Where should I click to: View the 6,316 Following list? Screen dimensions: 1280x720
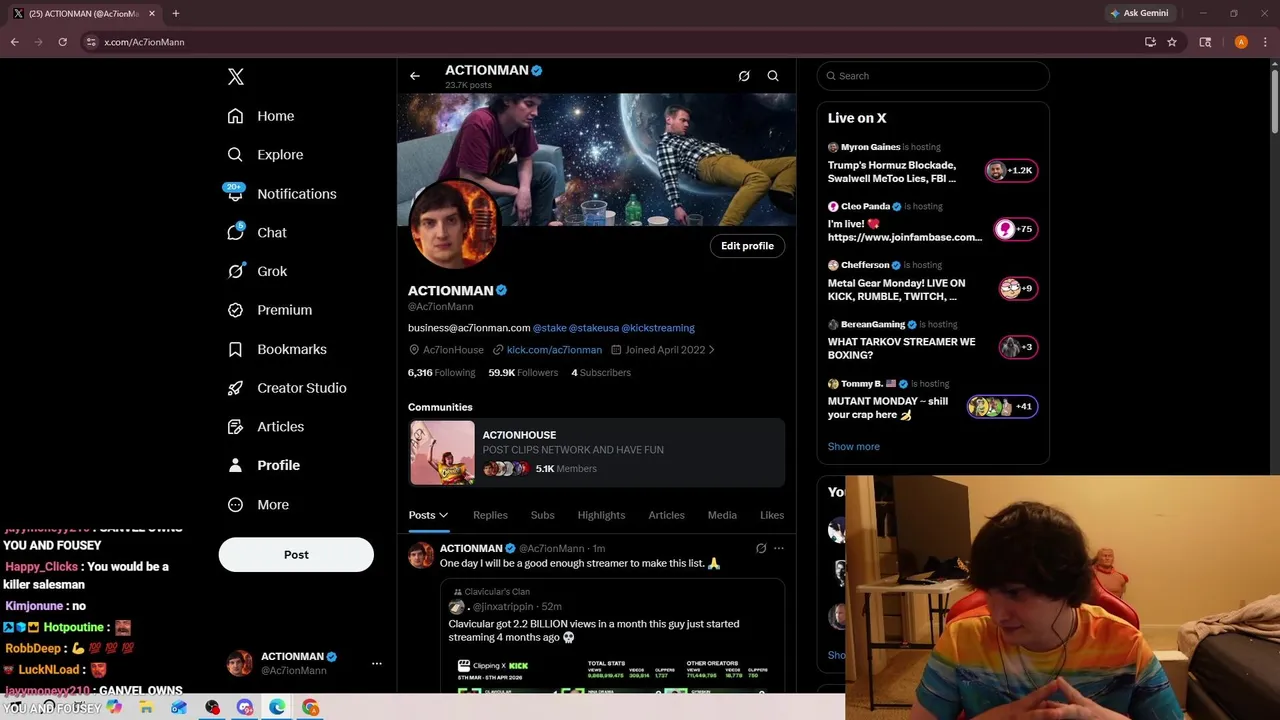point(441,373)
